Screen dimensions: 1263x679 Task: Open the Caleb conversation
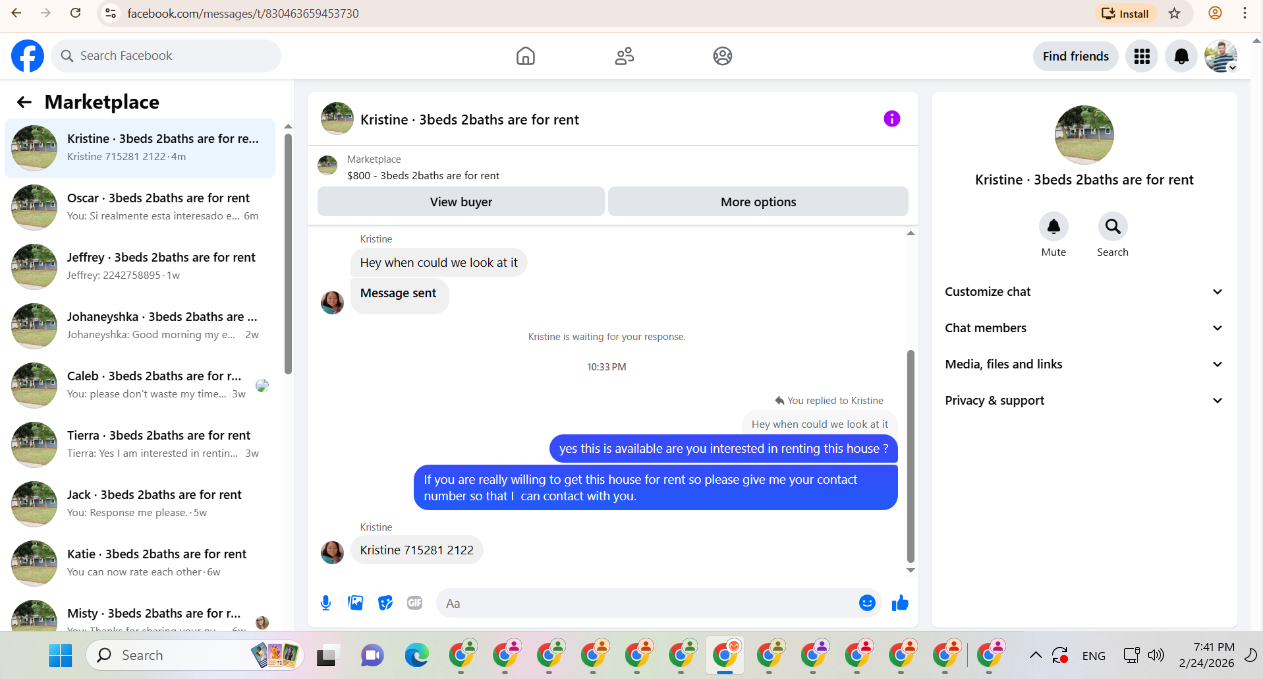coord(140,385)
